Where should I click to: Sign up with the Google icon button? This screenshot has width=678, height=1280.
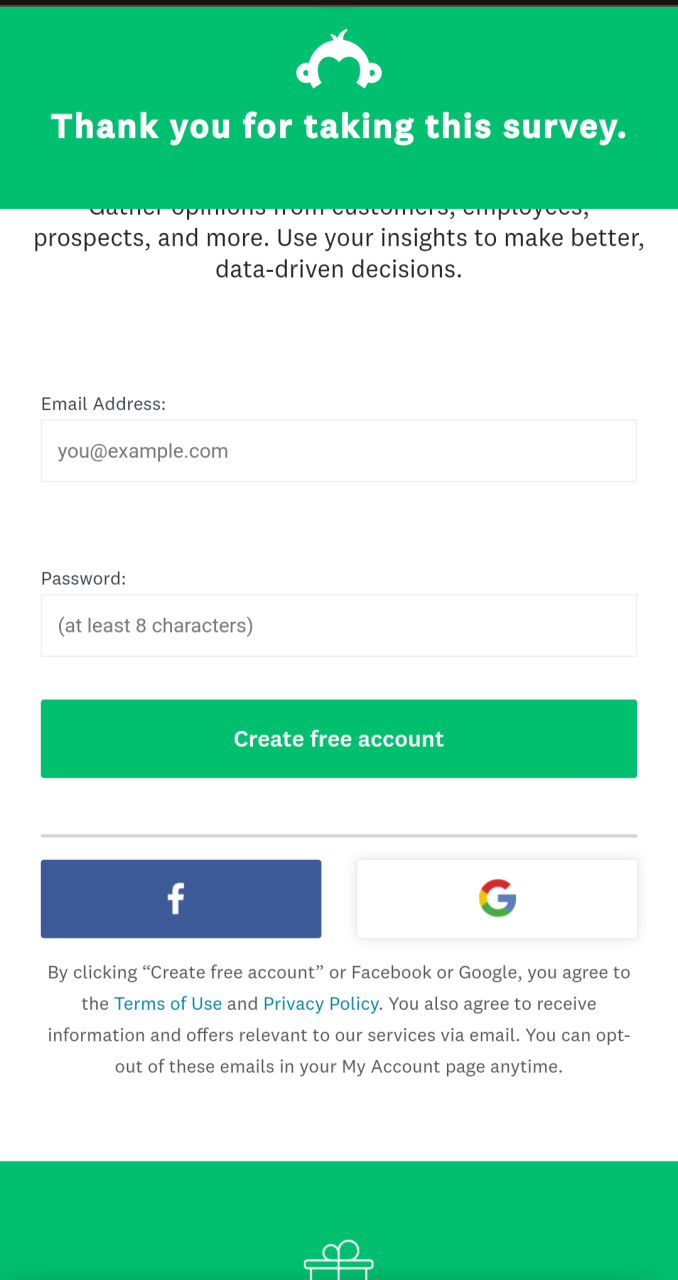click(497, 899)
